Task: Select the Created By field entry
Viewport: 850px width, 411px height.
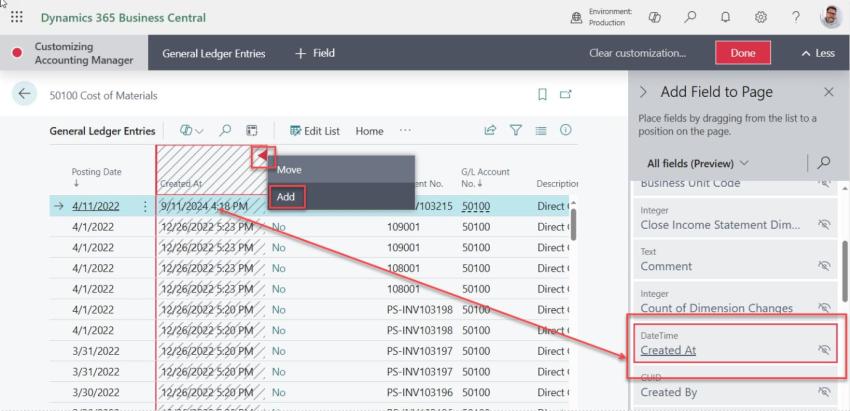Action: pos(735,387)
